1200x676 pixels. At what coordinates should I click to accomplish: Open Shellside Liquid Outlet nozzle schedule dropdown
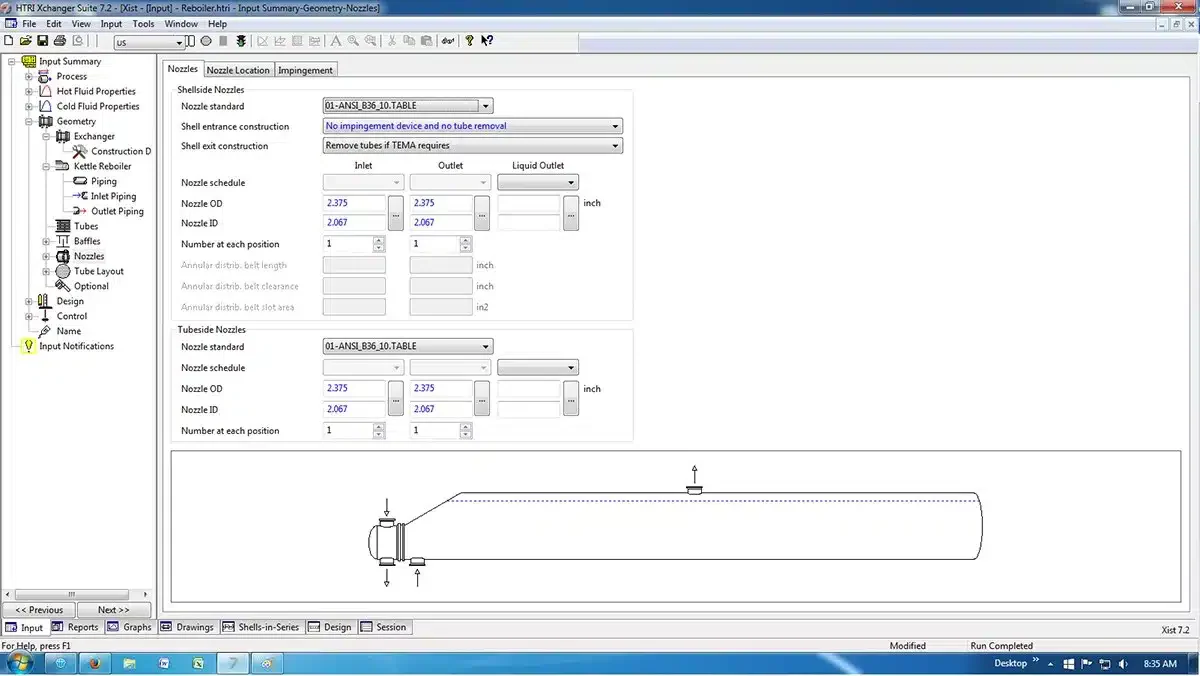[x=538, y=183]
